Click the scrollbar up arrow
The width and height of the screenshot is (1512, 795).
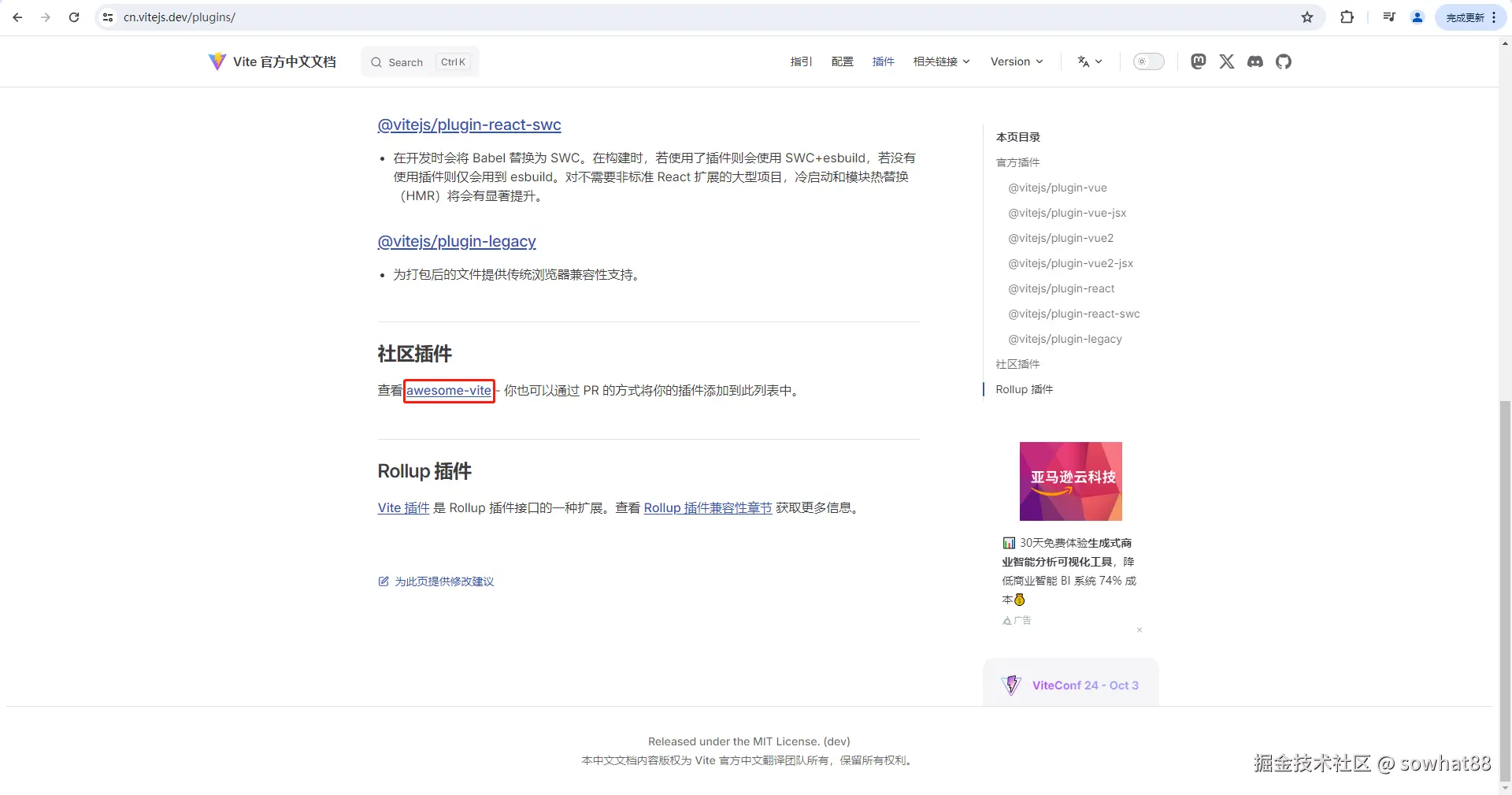click(x=1505, y=44)
